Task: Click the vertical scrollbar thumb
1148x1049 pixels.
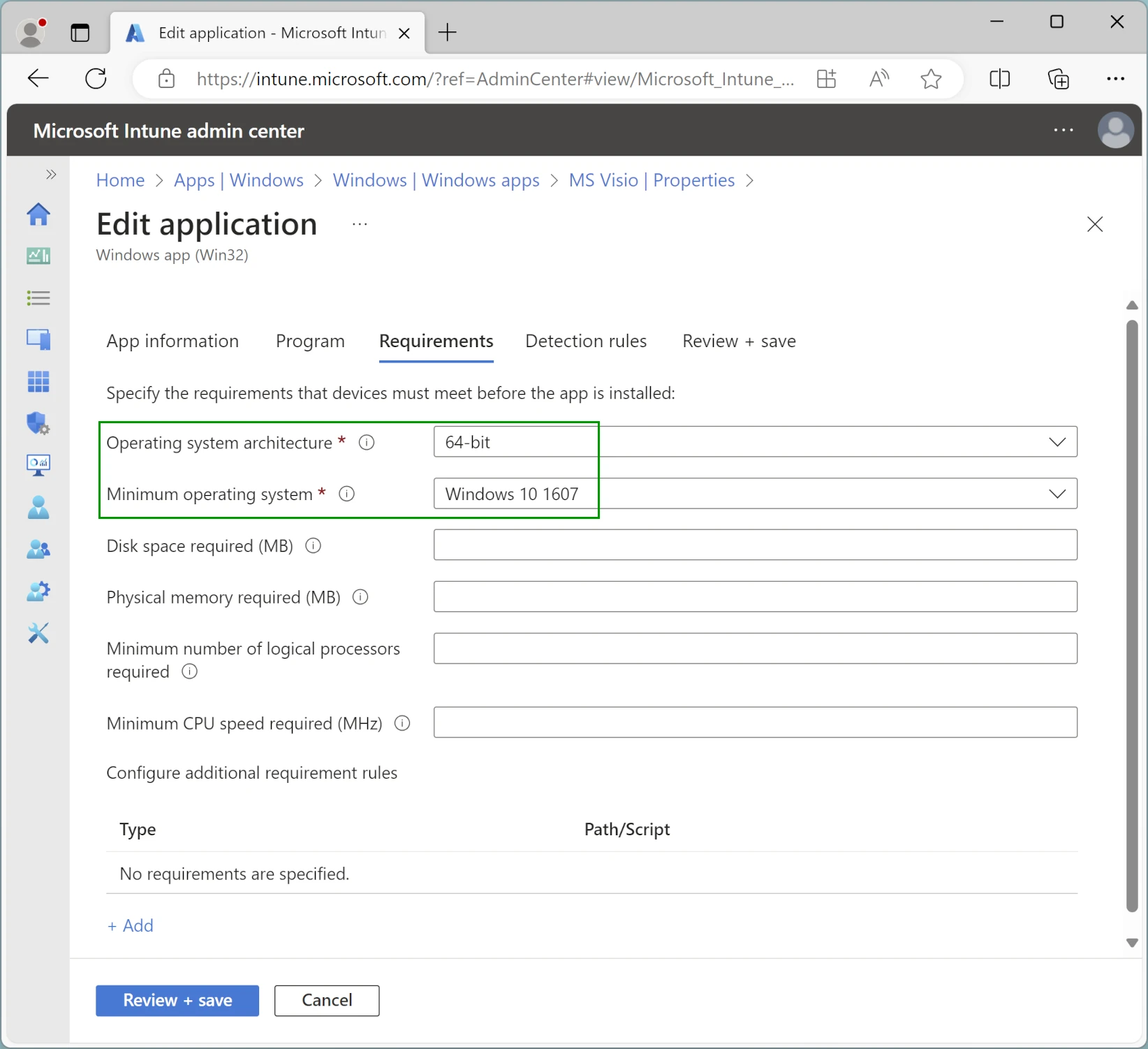Action: 1132,616
